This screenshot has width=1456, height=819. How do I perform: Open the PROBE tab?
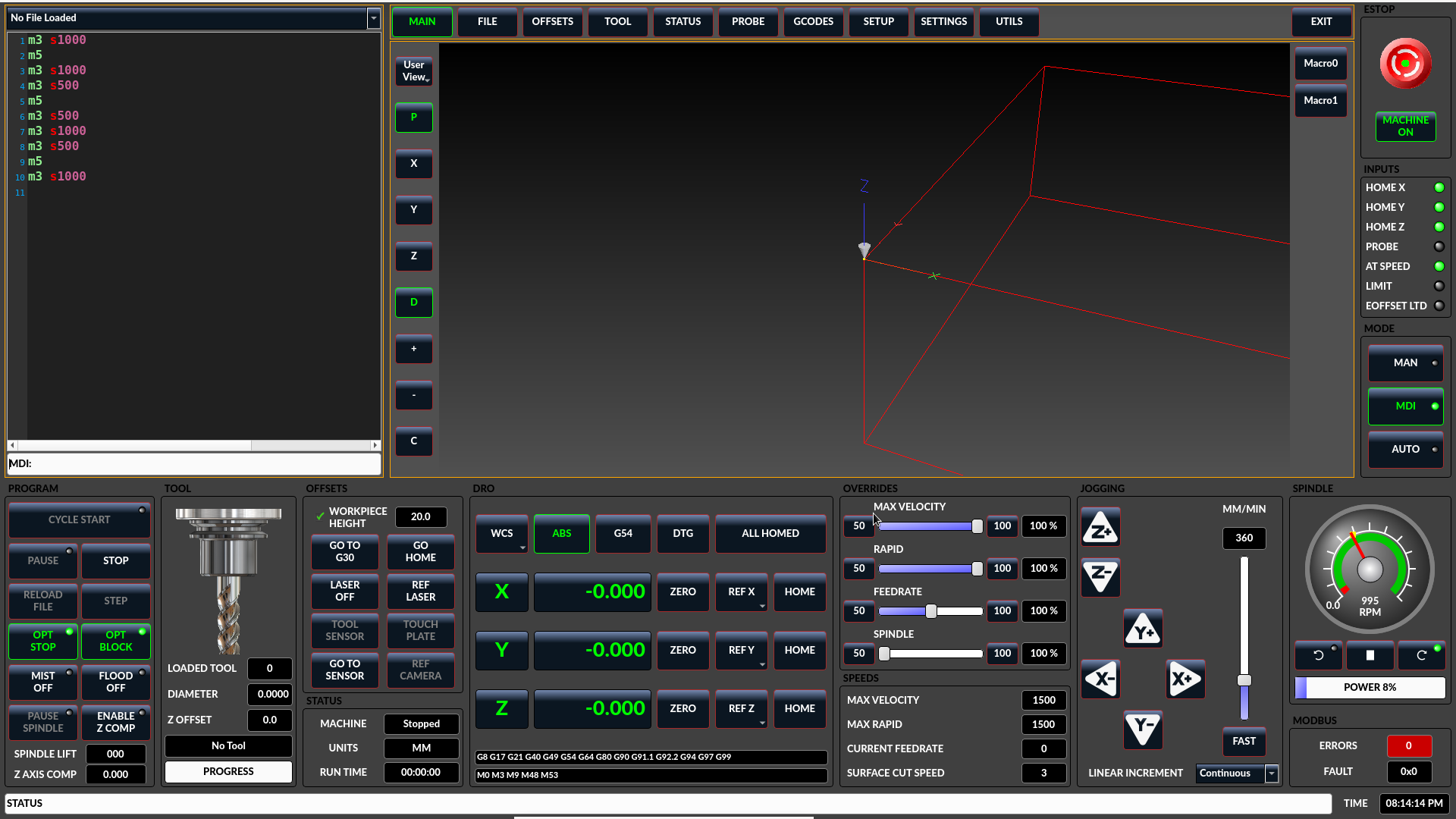tap(748, 22)
